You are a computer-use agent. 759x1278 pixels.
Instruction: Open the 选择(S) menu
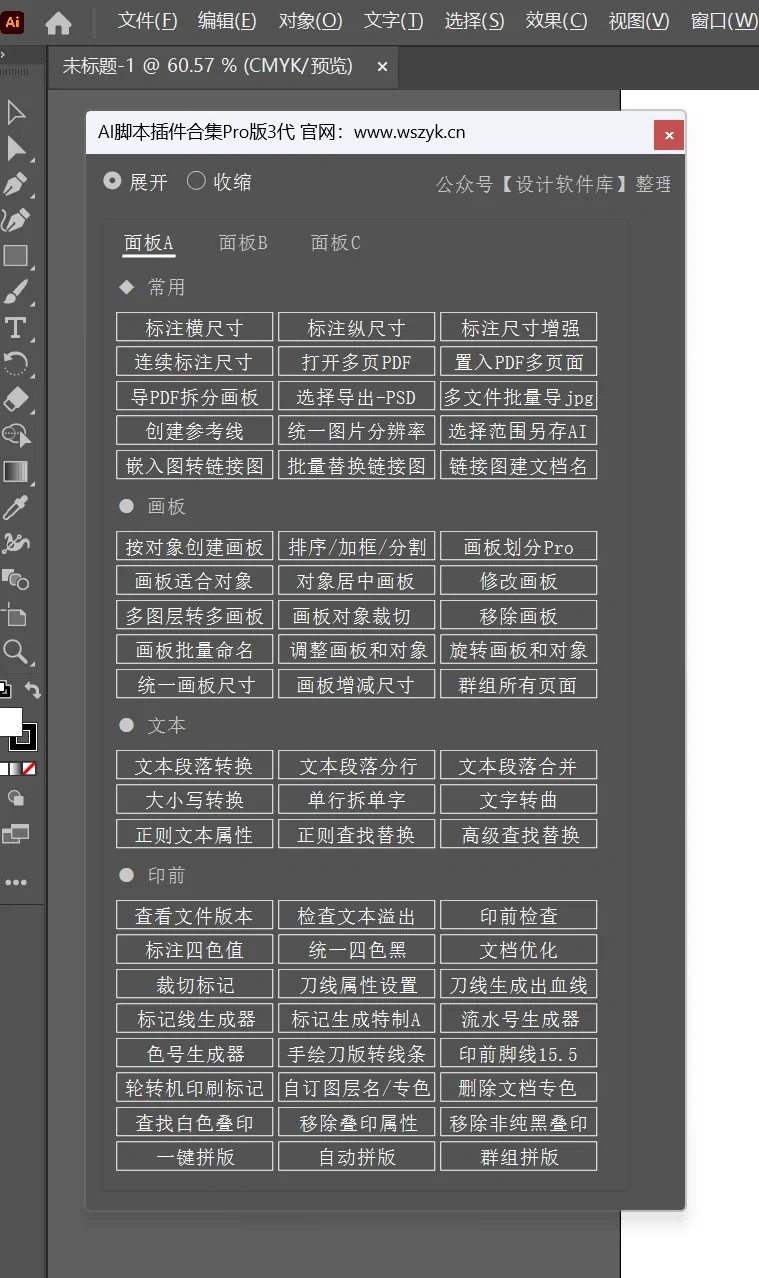(x=474, y=21)
